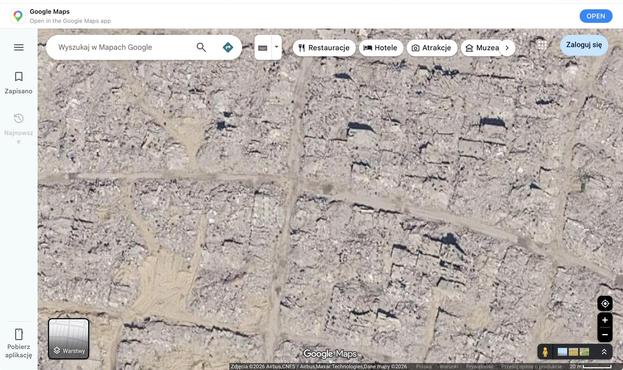
Task: Show more category chips with arrow
Action: [x=507, y=48]
